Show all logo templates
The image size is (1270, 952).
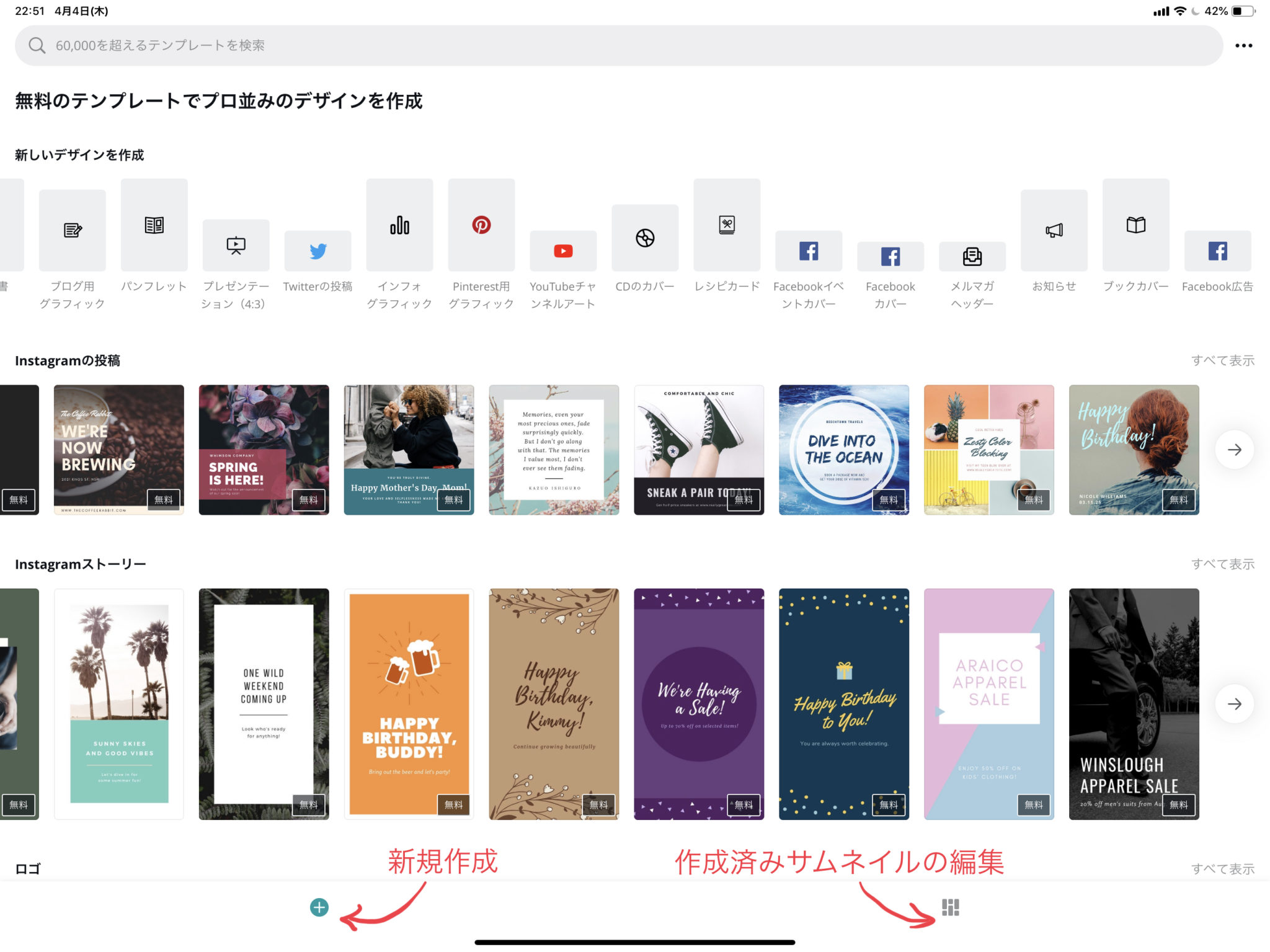pyautogui.click(x=1223, y=869)
